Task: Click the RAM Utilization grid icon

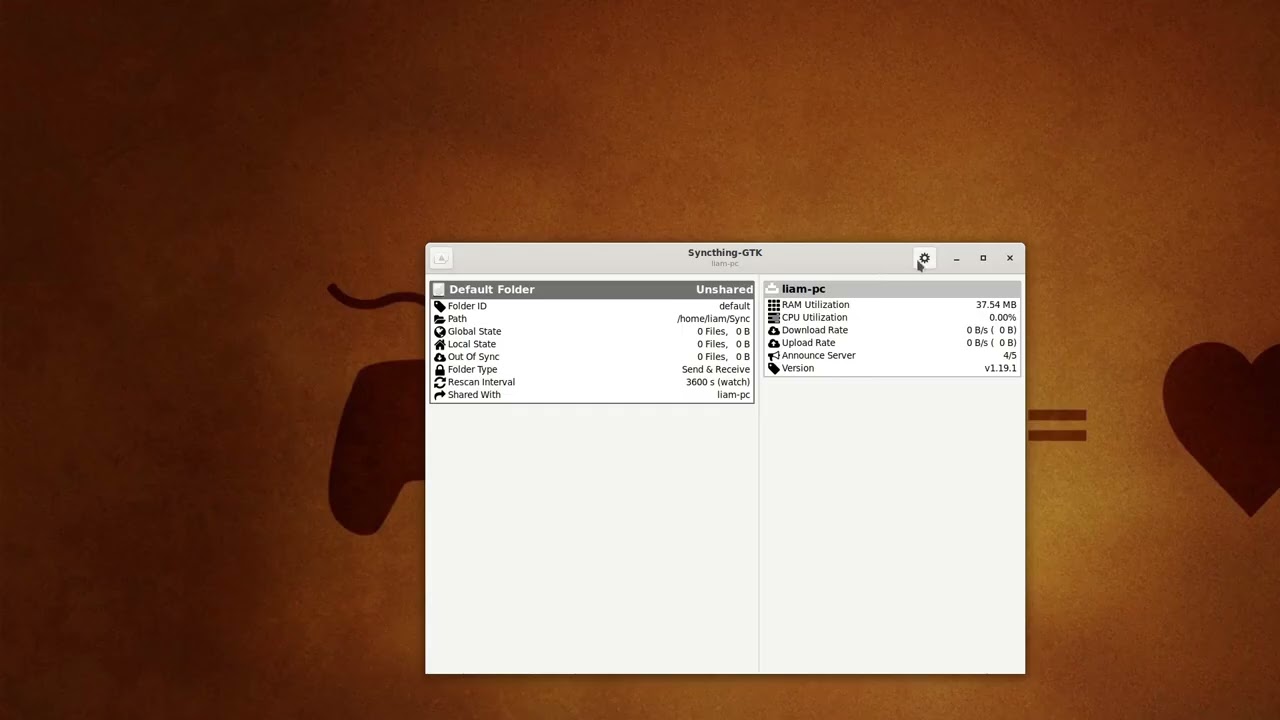Action: click(x=773, y=305)
